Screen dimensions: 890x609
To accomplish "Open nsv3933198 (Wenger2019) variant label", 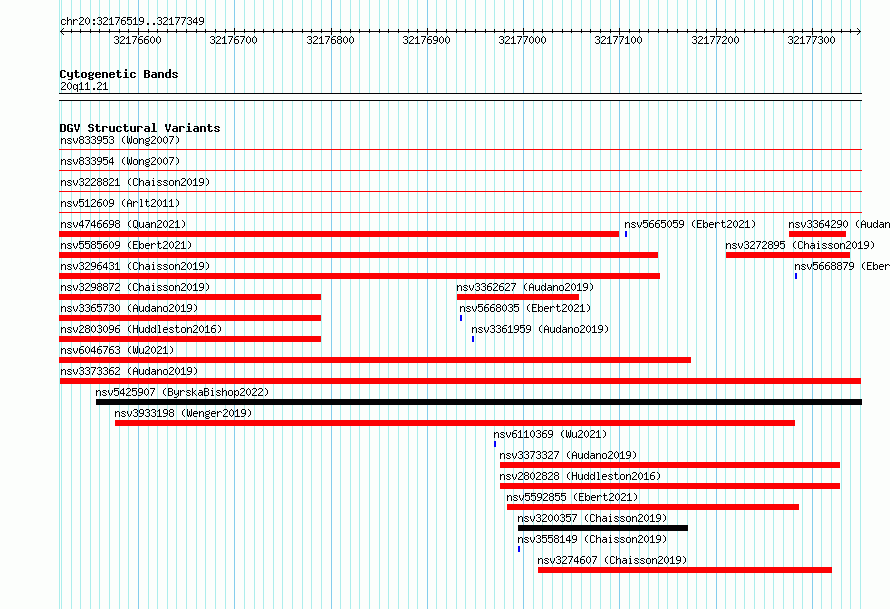I will [x=183, y=413].
